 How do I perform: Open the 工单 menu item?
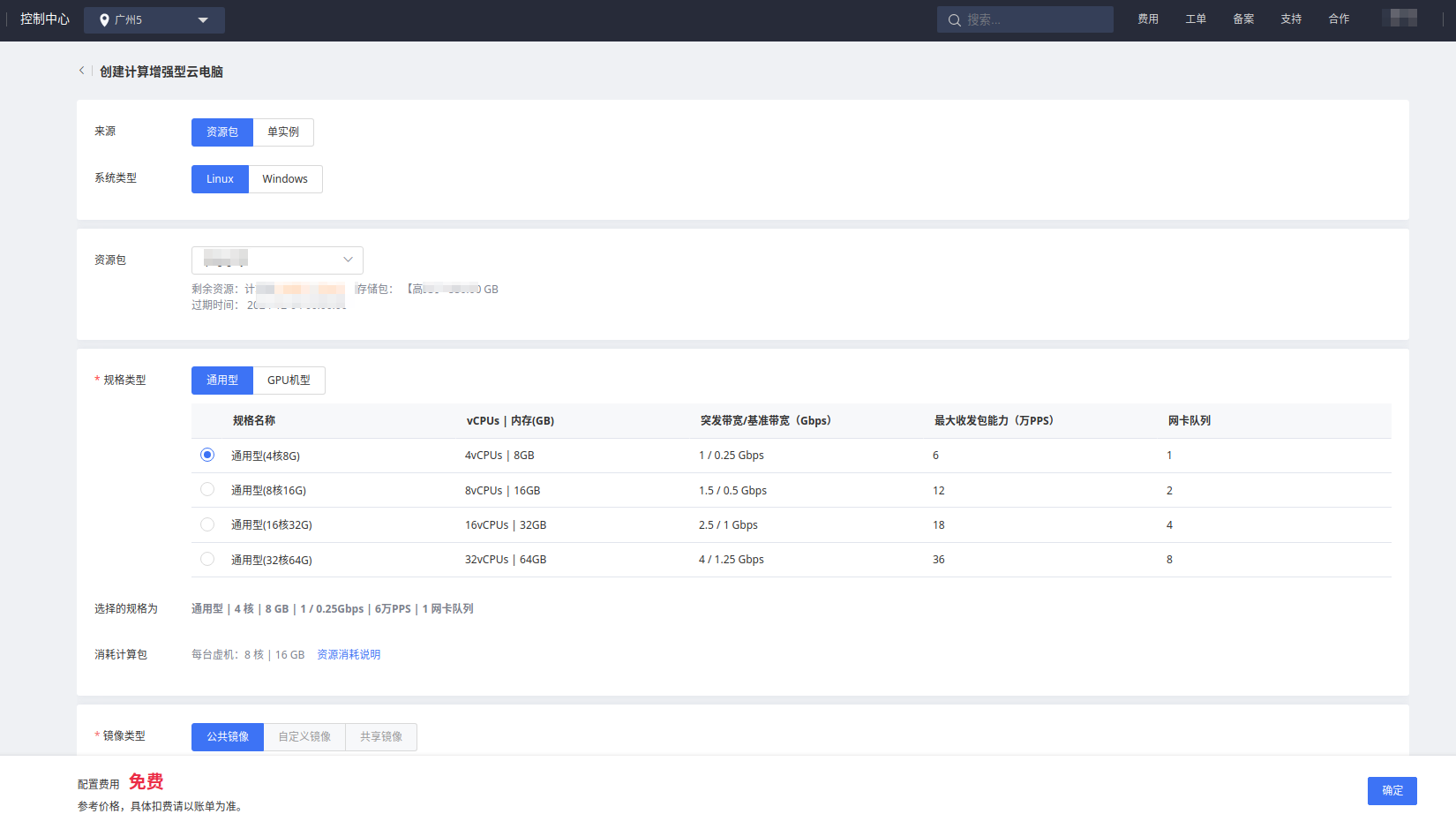[1196, 19]
